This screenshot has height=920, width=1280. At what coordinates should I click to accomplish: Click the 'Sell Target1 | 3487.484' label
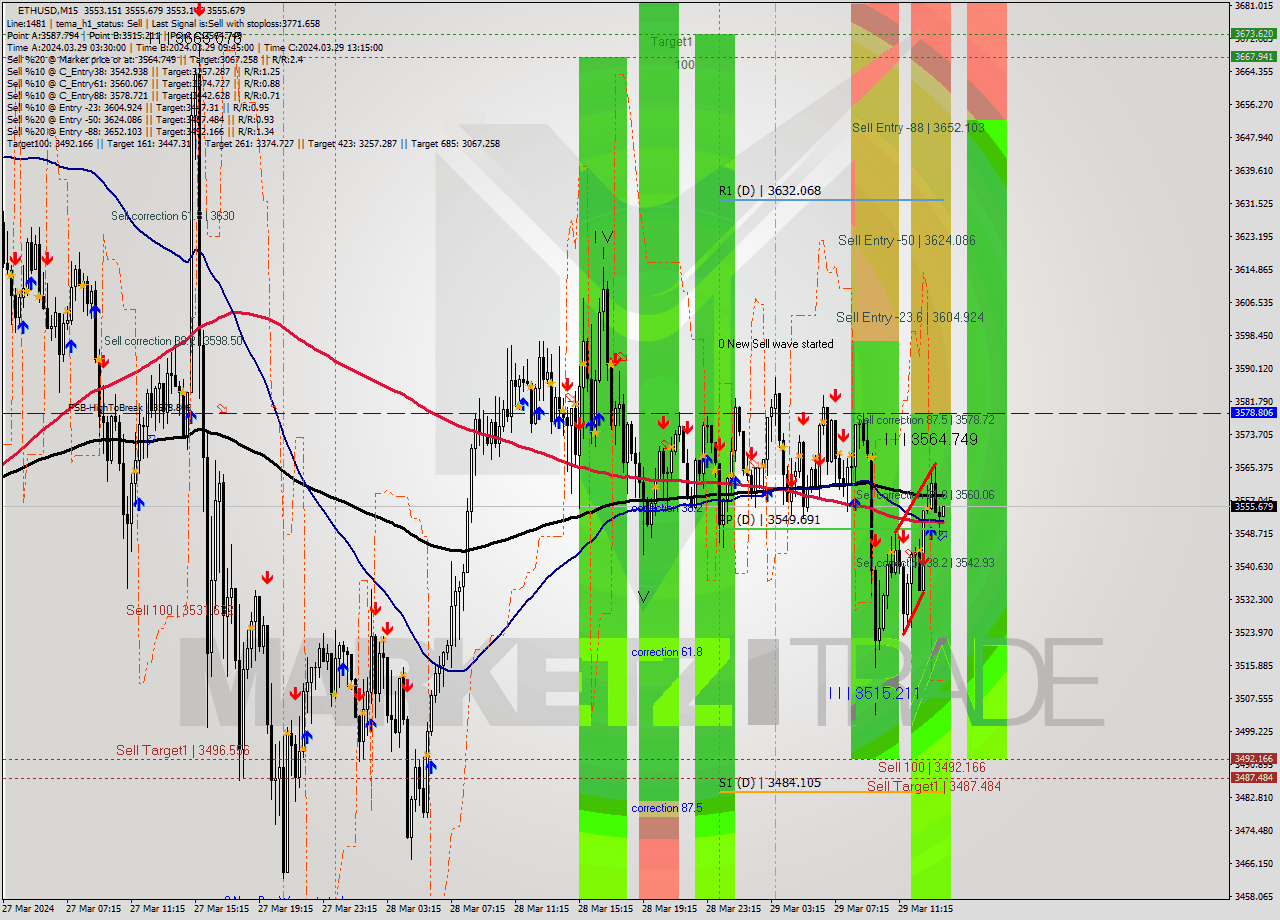coord(934,786)
